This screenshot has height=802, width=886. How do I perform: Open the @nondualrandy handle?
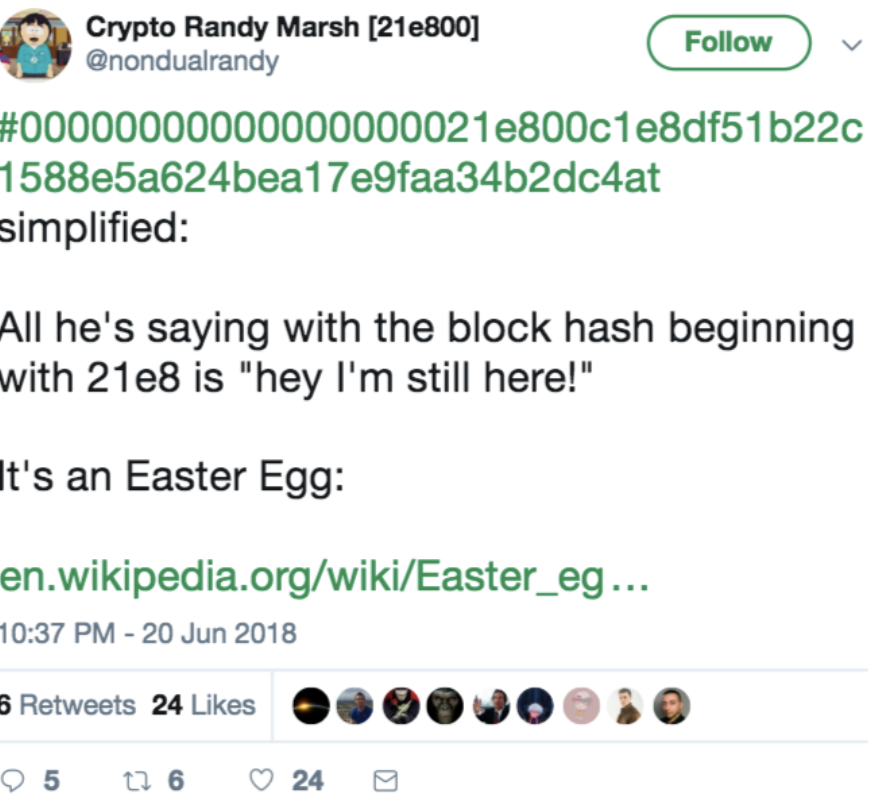pos(183,62)
